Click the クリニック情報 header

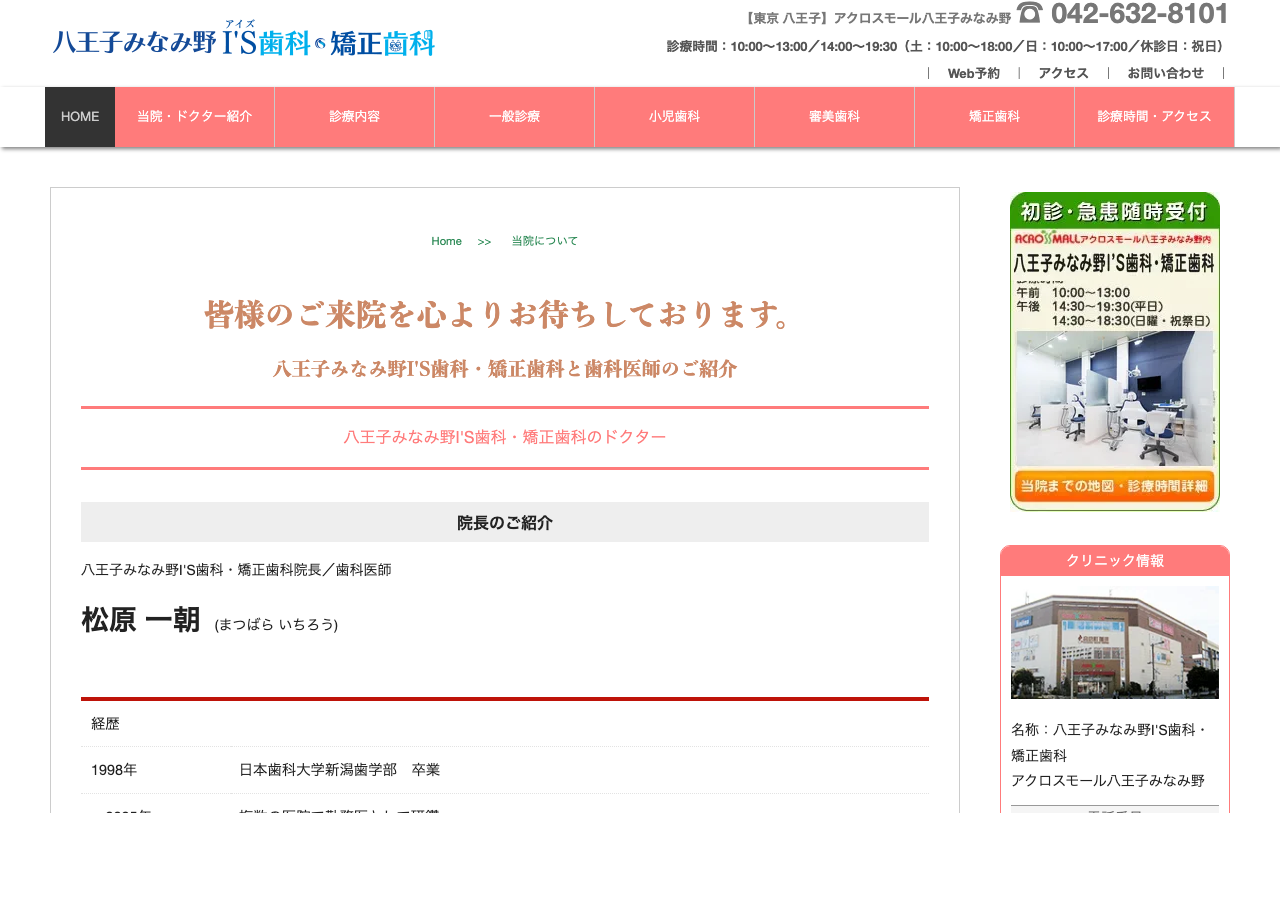coord(1115,561)
